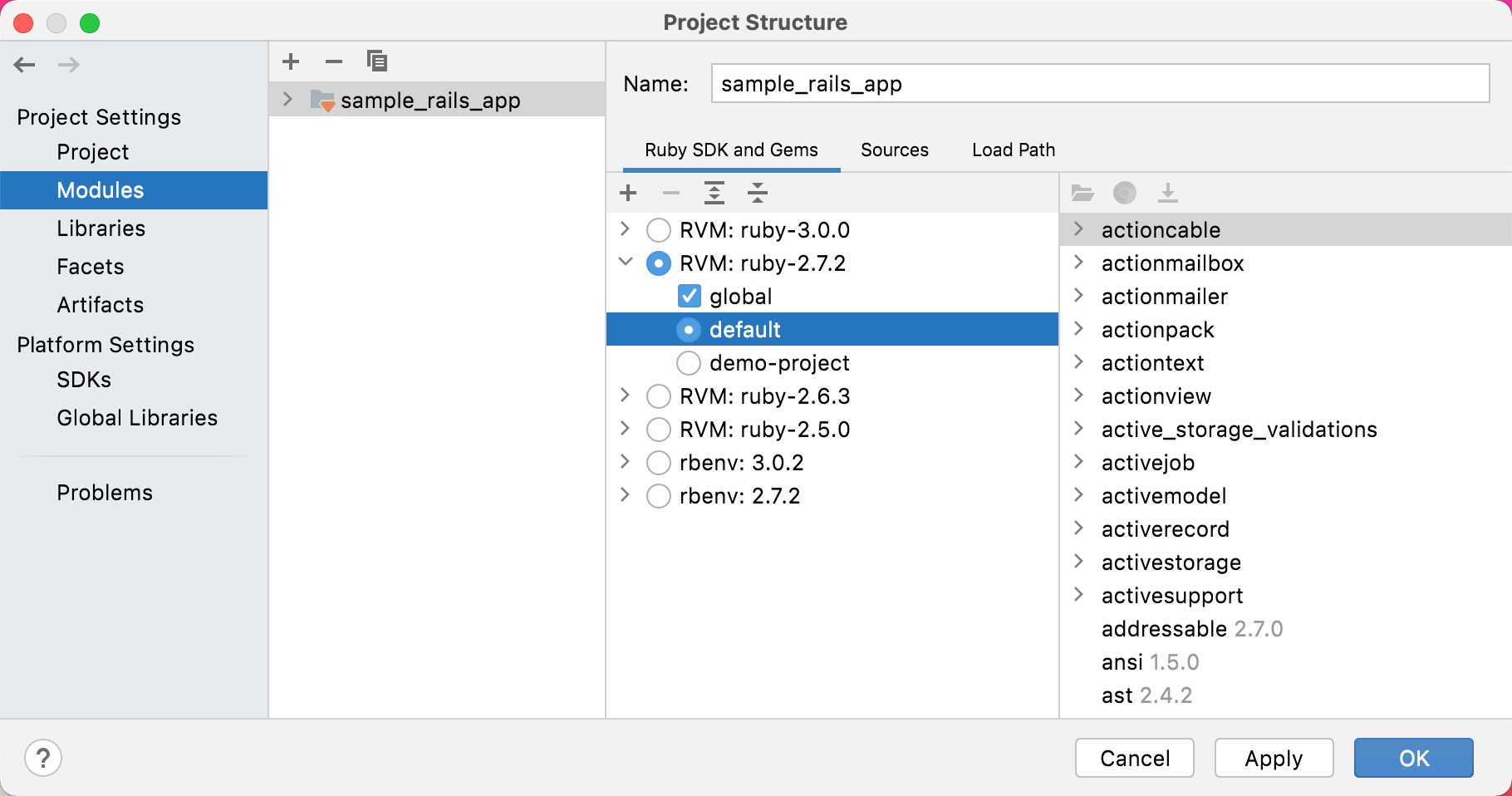This screenshot has width=1512, height=796.
Task: Click the Help question mark icon
Action: pos(43,758)
